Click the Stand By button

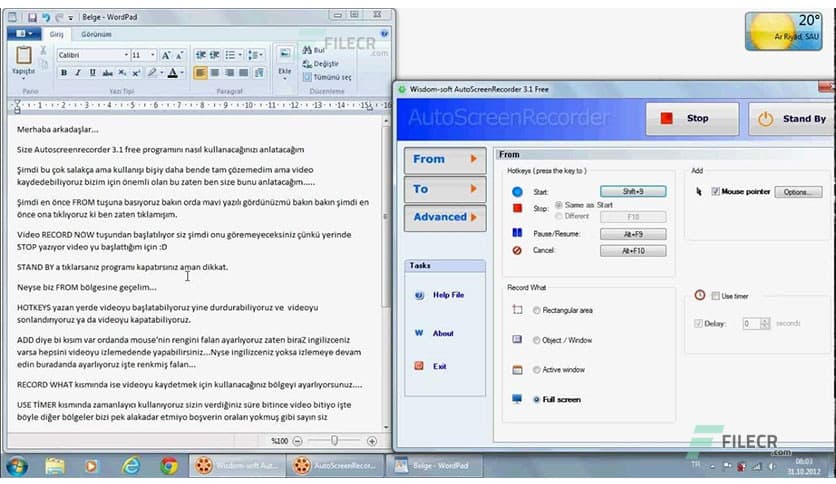click(x=791, y=118)
